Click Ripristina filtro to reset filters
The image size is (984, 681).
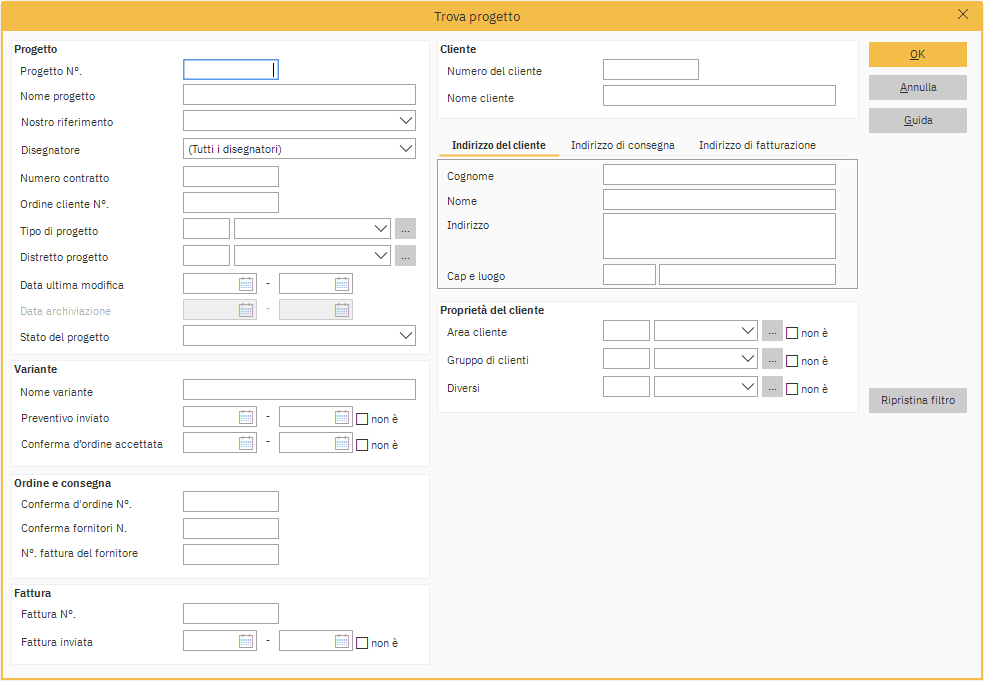(917, 401)
